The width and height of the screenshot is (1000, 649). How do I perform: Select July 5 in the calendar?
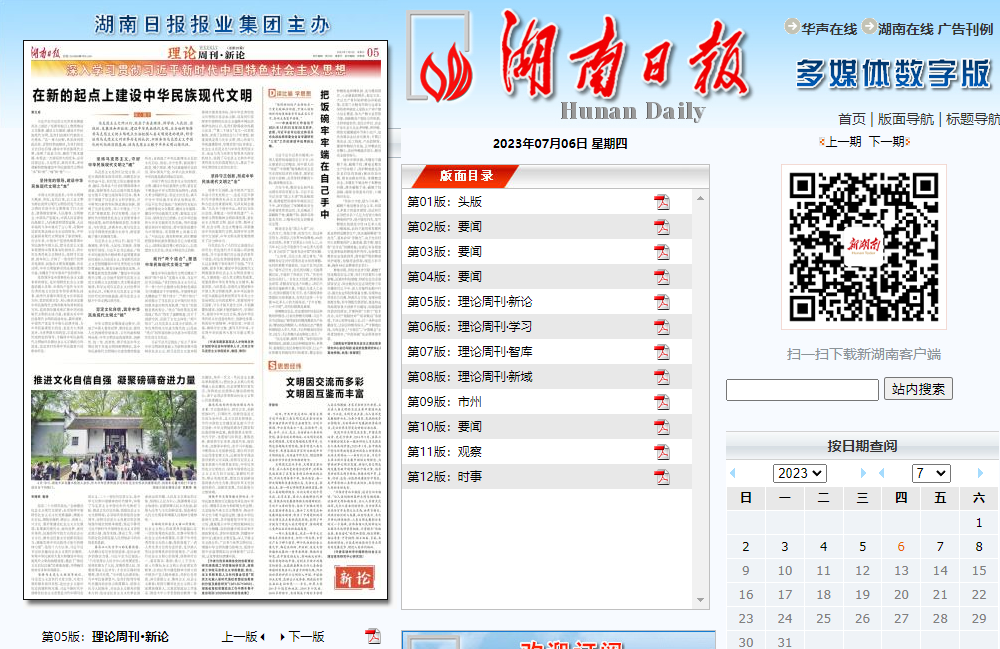tap(862, 546)
